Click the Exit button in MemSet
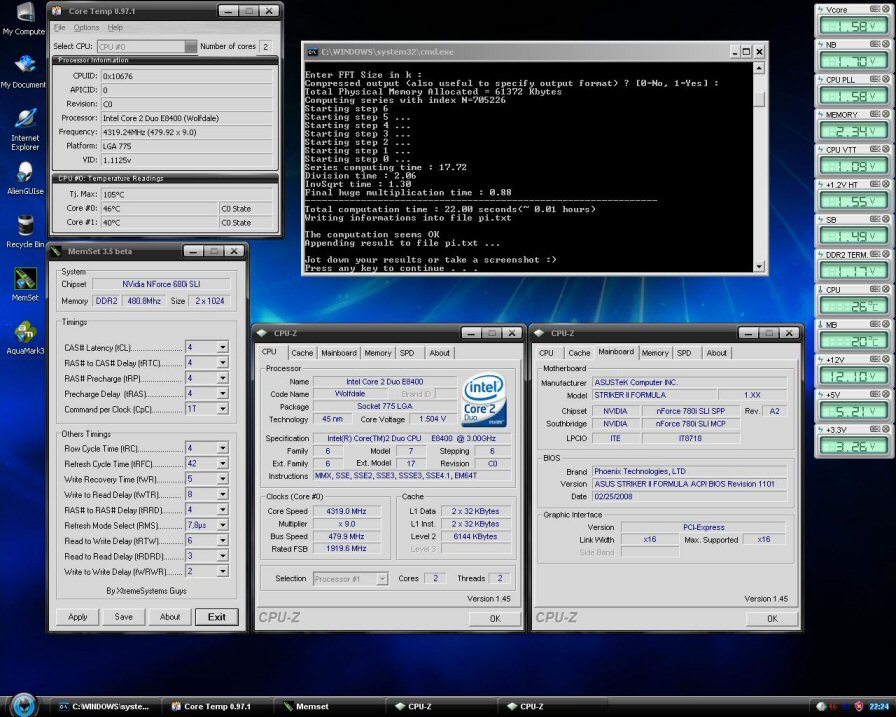This screenshot has height=717, width=896. (217, 617)
